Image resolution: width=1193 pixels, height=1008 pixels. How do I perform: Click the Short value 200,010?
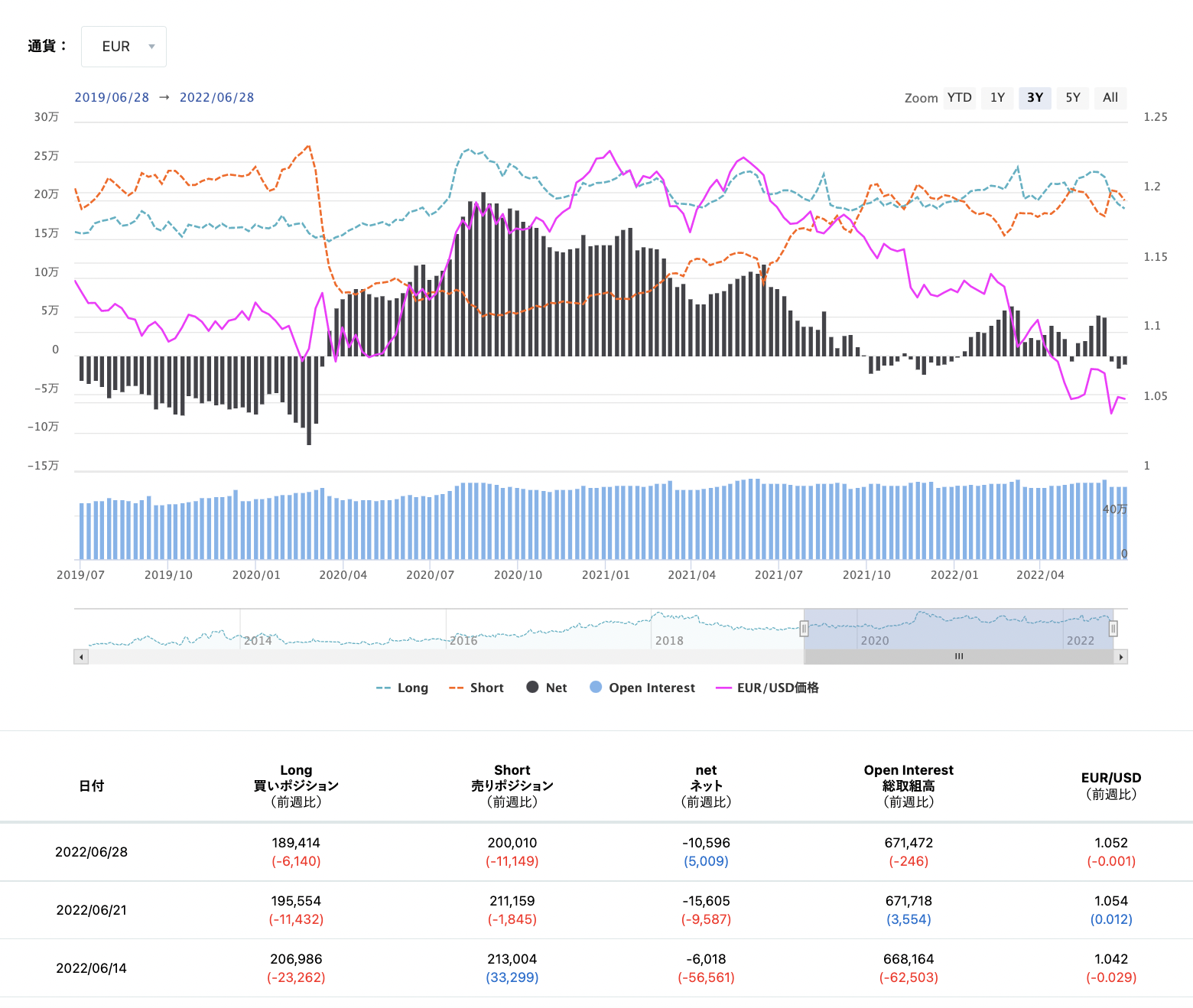512,843
